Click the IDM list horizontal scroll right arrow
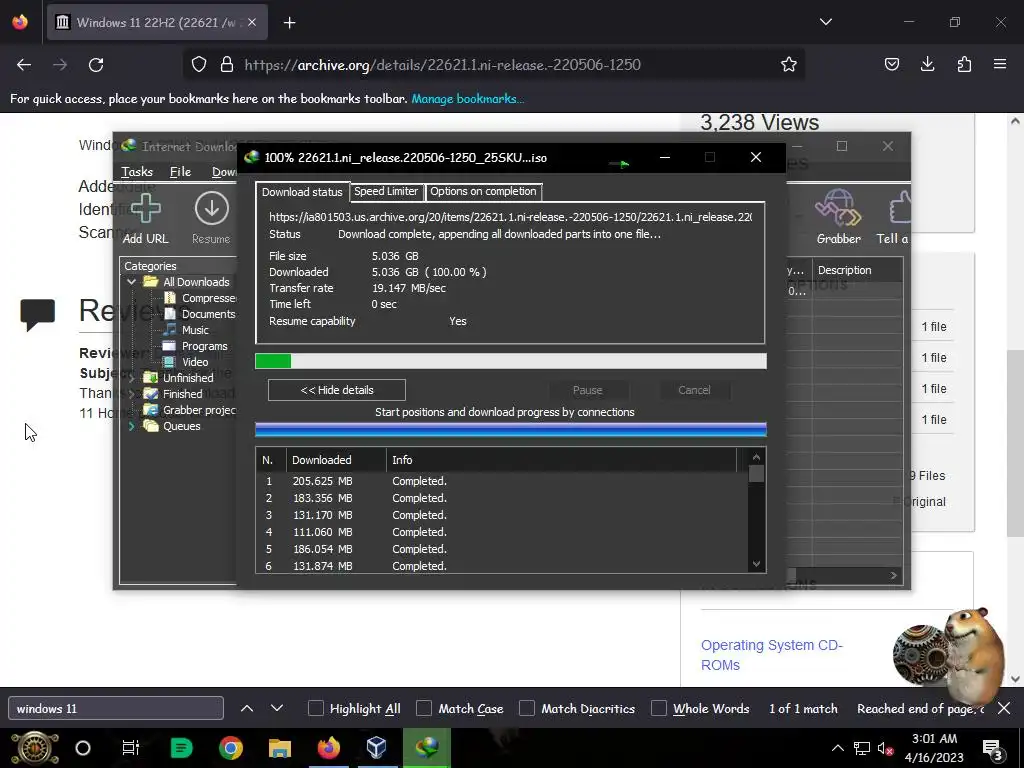The width and height of the screenshot is (1024, 768). click(894, 575)
